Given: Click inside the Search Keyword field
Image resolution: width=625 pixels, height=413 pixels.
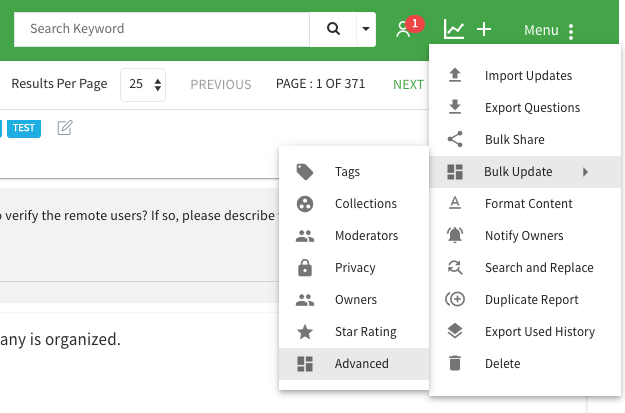Looking at the screenshot, I should click(x=161, y=29).
